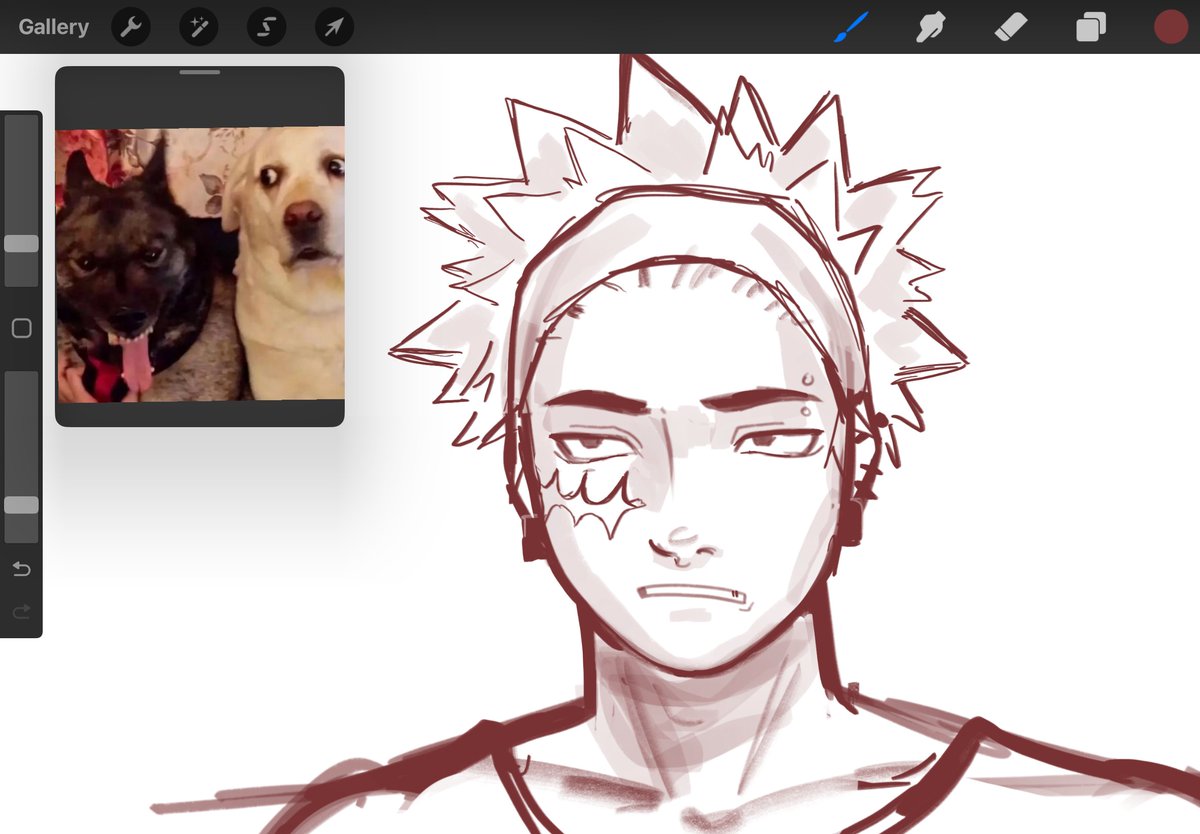1200x834 pixels.
Task: Open the Selection tool
Action: coord(266,27)
